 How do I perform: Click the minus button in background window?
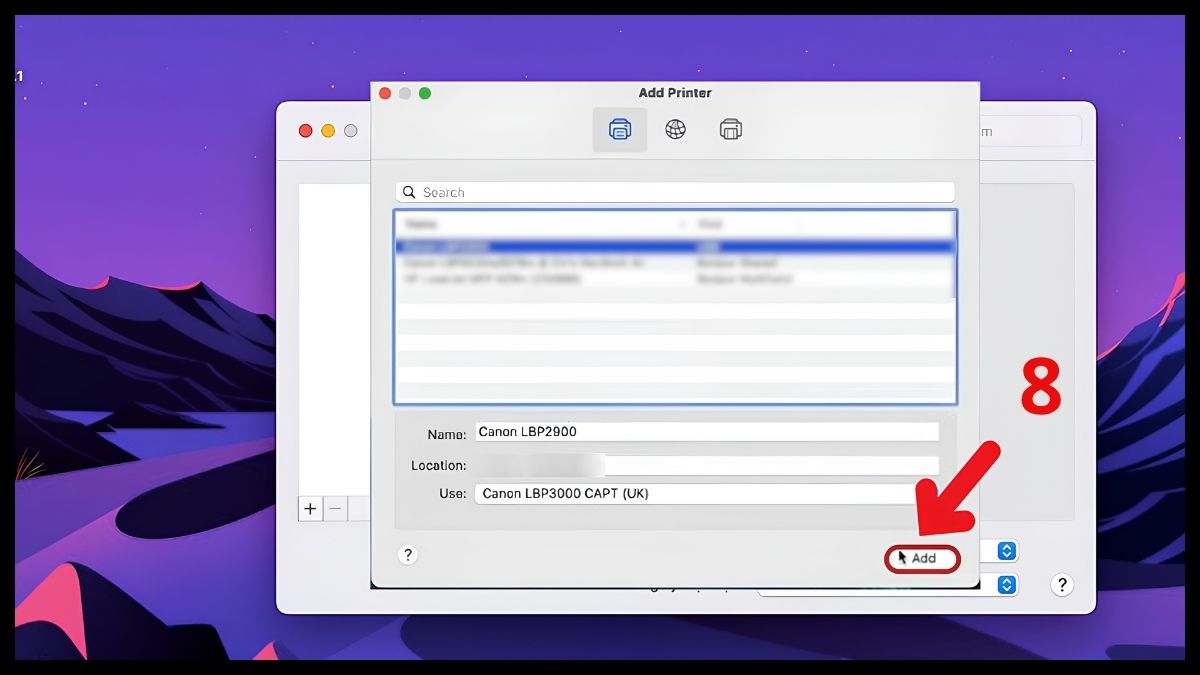pos(335,509)
